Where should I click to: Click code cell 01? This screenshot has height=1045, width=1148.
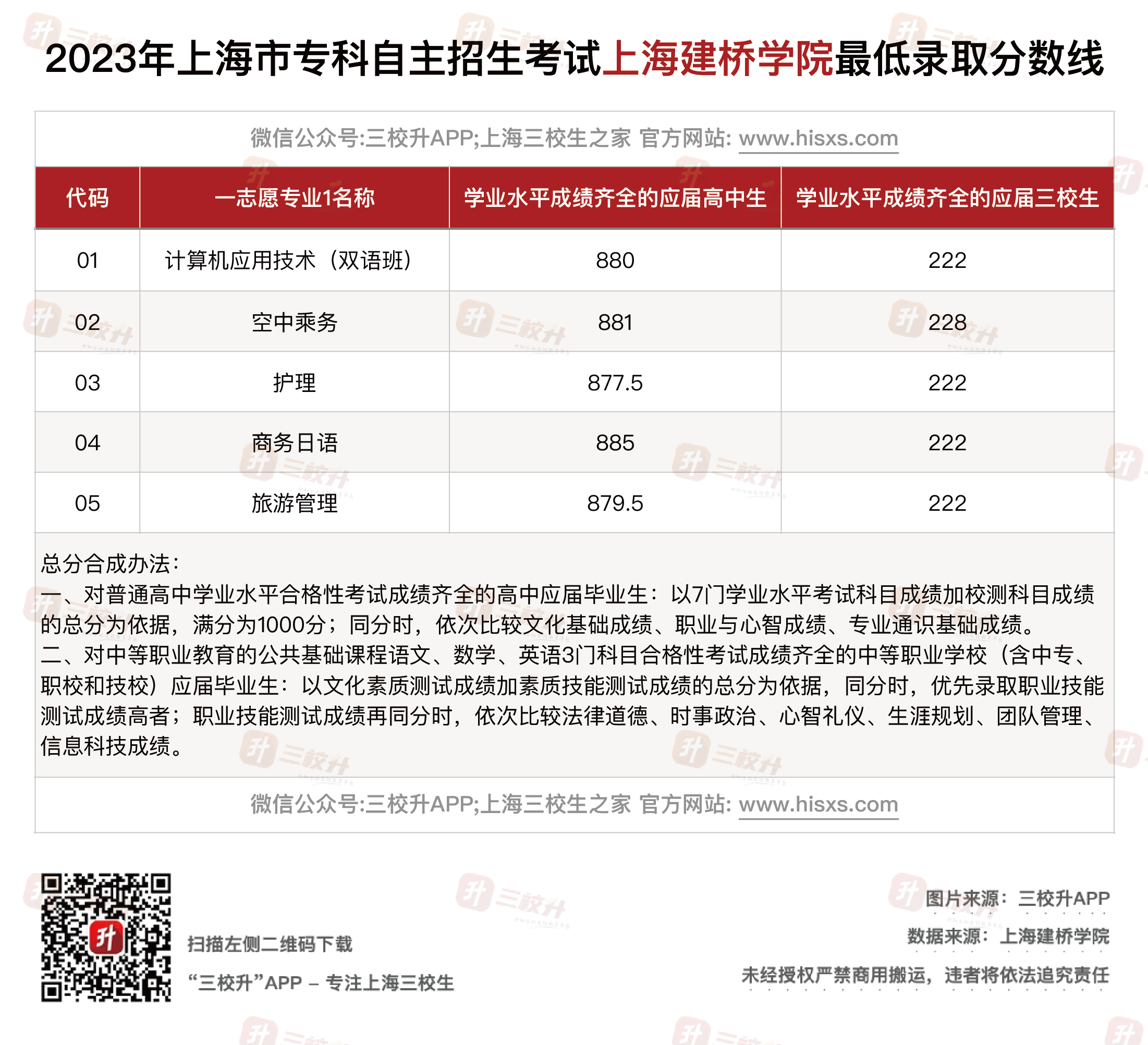tap(88, 261)
